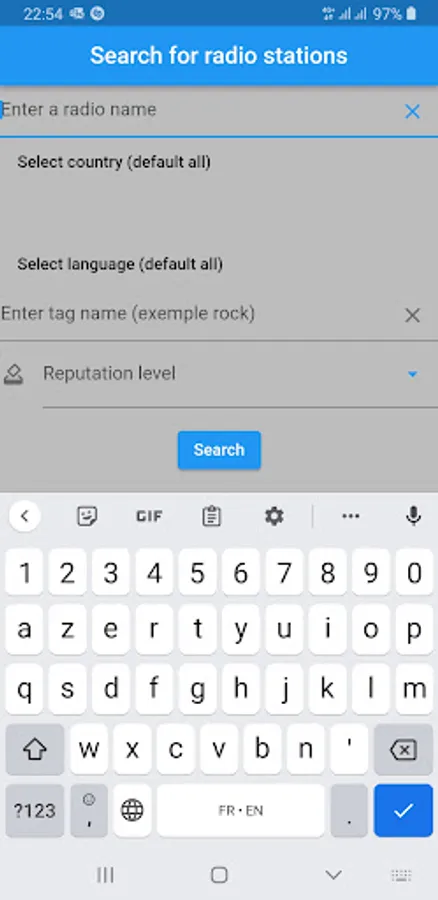Screen dimensions: 438x900
Task: Tap the backspace delete key
Action: pyautogui.click(x=403, y=750)
